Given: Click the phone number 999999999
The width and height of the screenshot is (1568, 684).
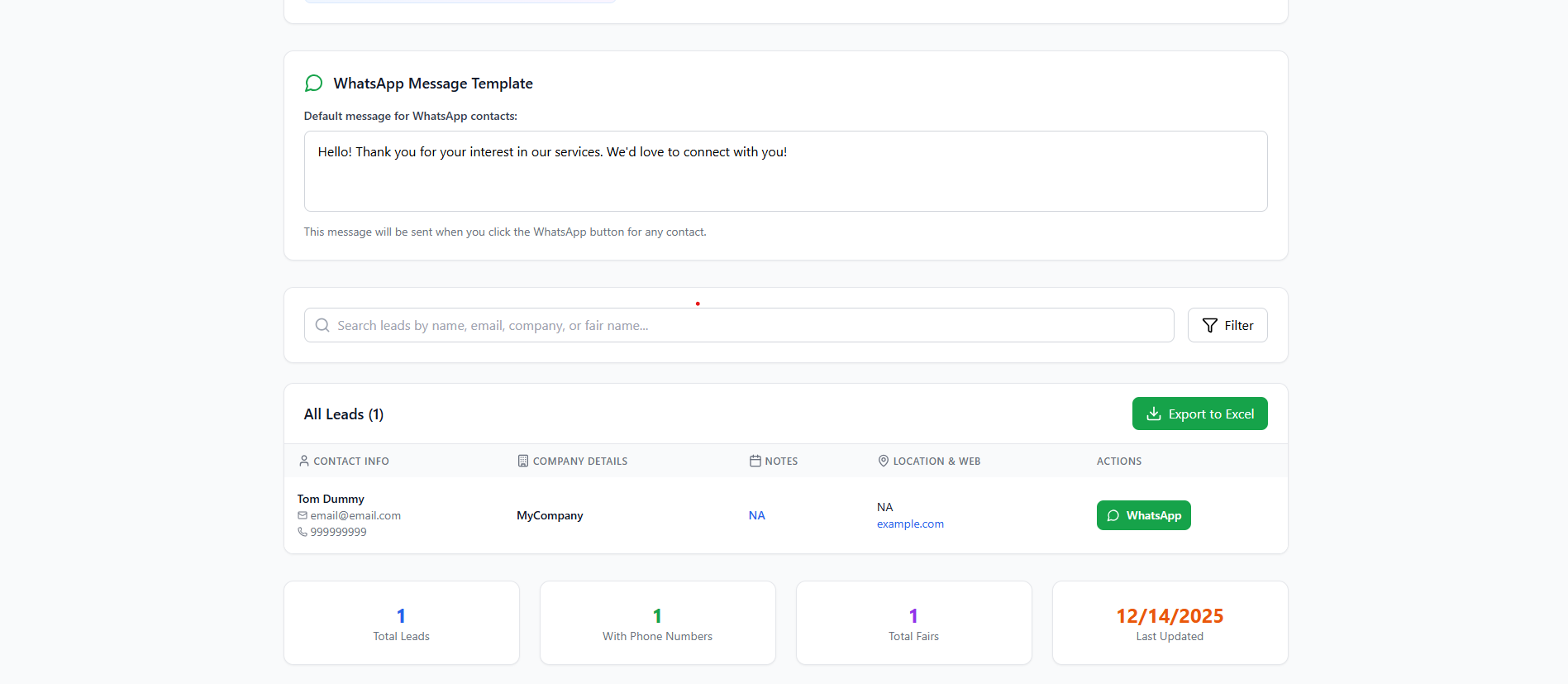Looking at the screenshot, I should point(339,532).
